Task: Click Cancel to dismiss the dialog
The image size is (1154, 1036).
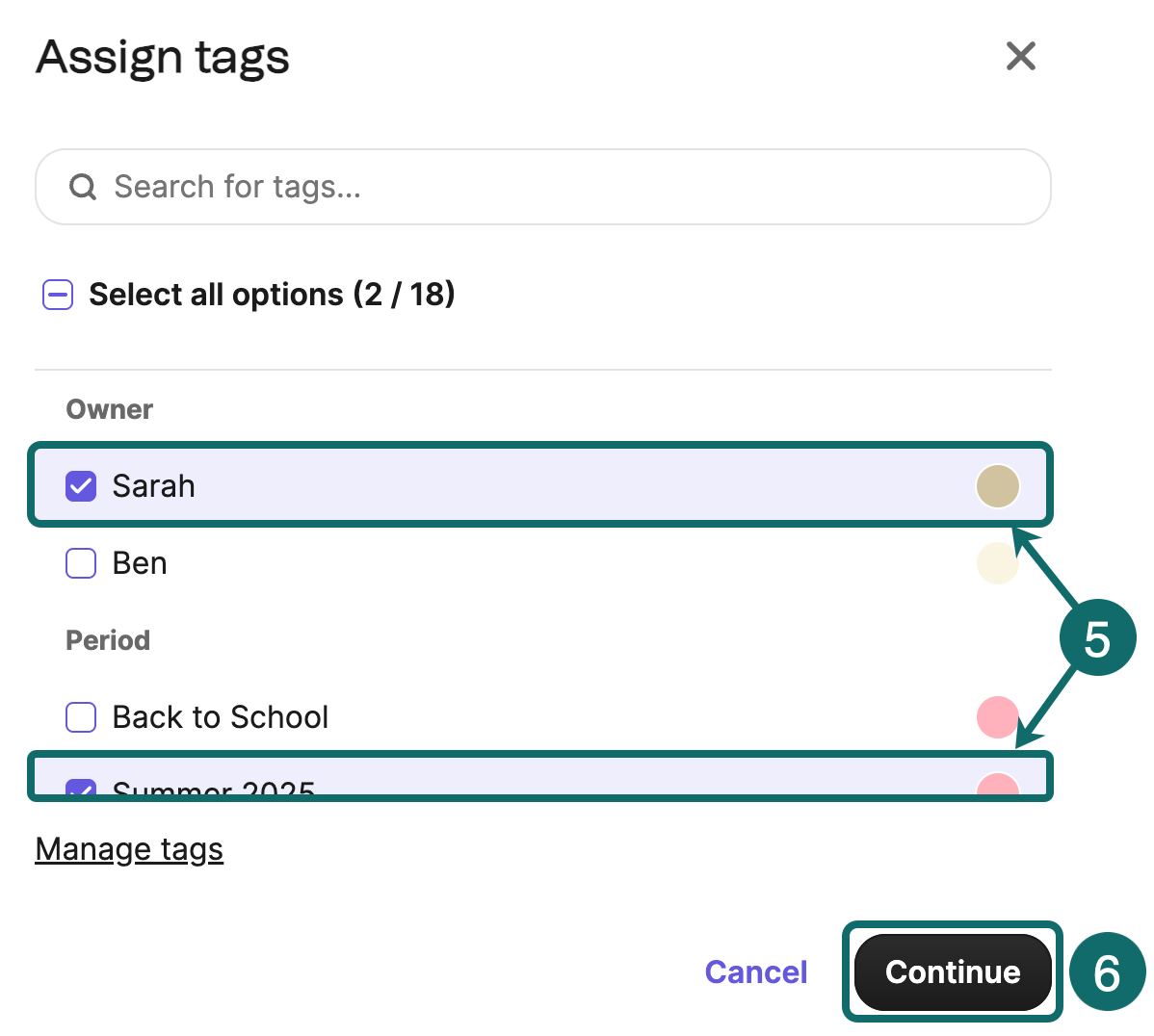Action: click(756, 972)
